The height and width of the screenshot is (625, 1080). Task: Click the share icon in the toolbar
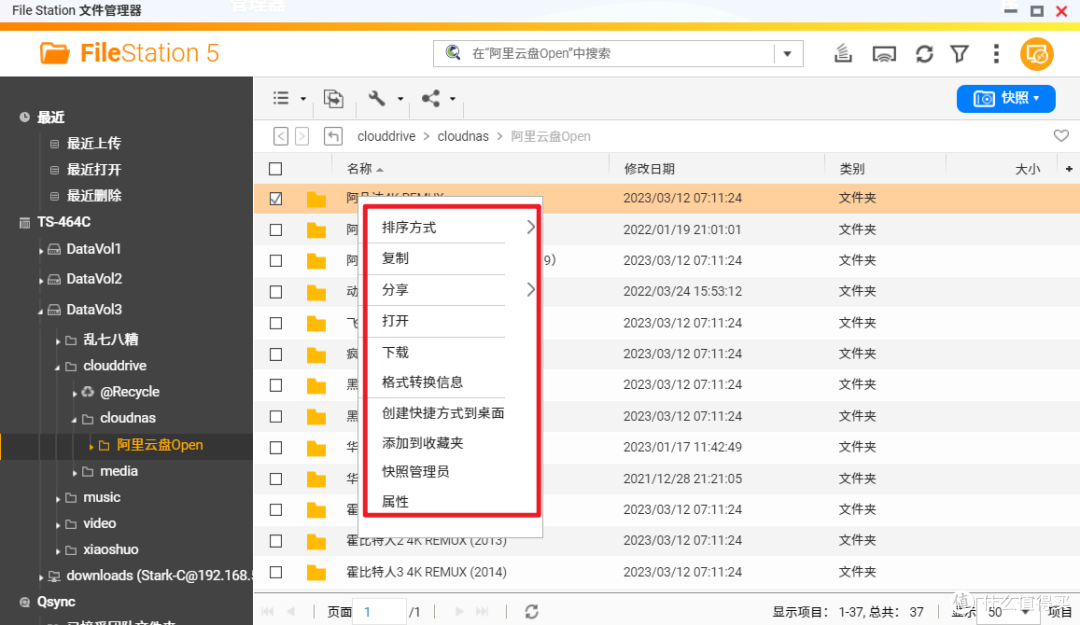click(430, 98)
